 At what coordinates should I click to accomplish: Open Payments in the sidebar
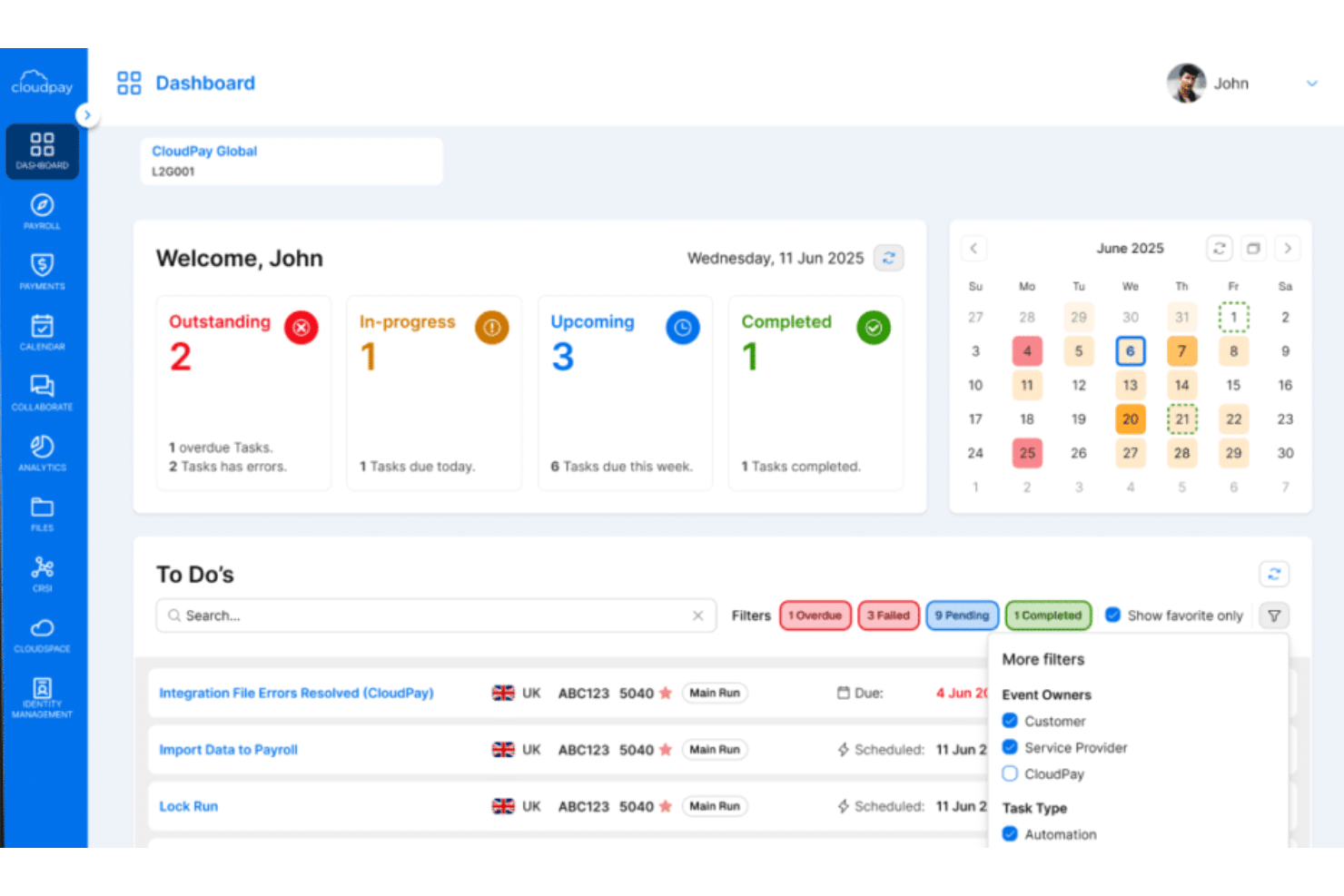tap(42, 271)
